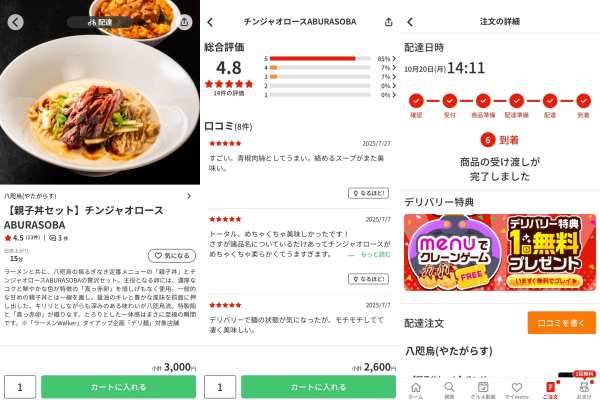Switch to the ご注文 tab
The image size is (600, 400).
[x=550, y=390]
